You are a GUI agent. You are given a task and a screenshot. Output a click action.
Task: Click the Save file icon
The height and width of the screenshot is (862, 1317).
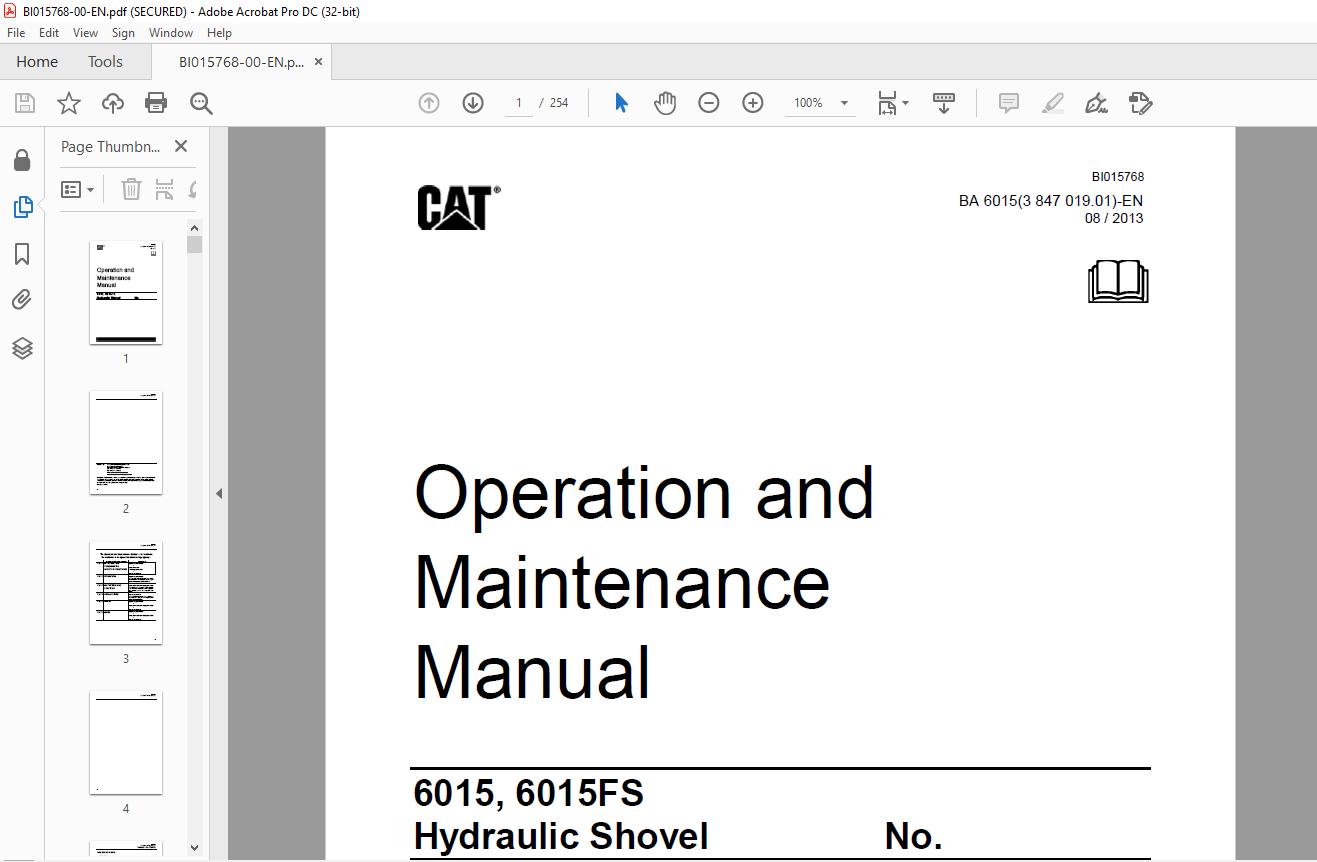coord(25,103)
